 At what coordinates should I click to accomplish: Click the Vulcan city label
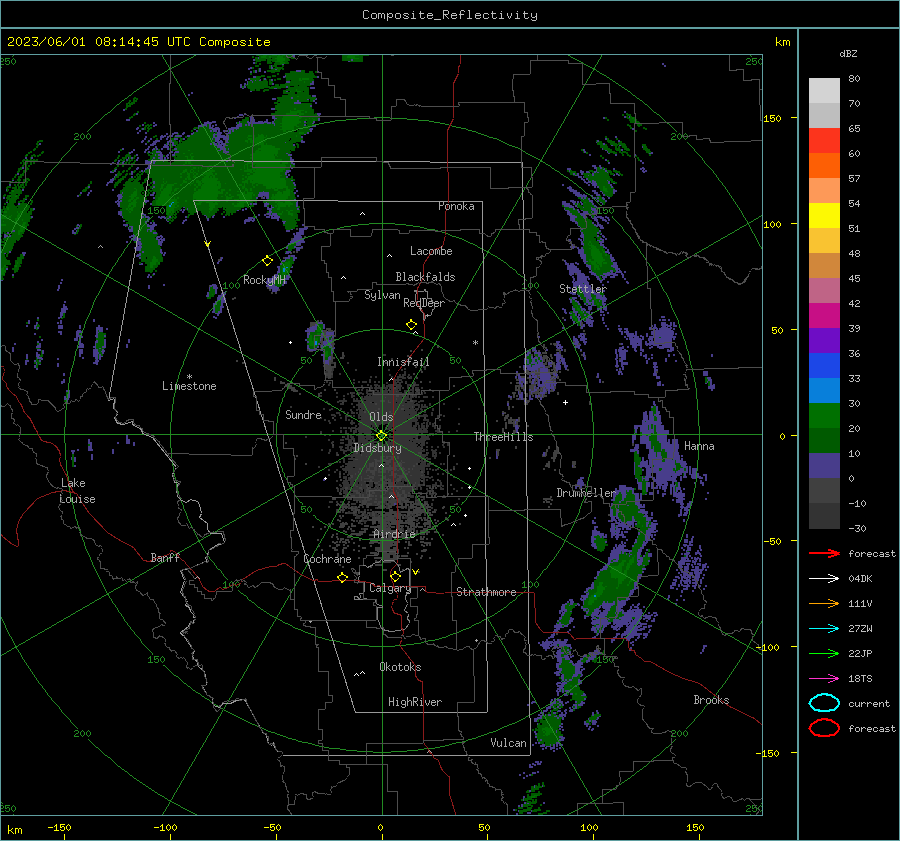tap(508, 743)
